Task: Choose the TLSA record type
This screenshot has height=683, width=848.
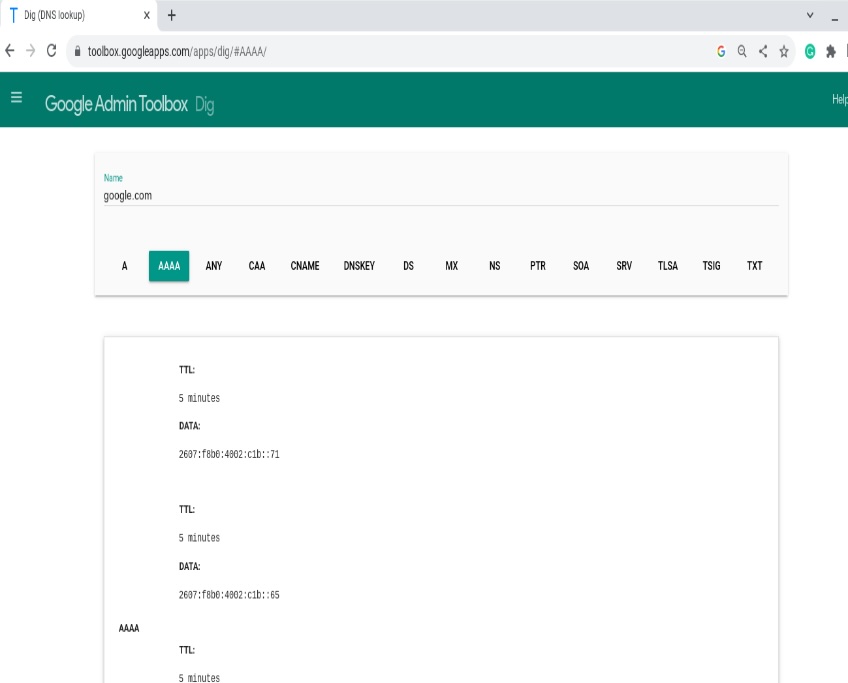Action: (x=668, y=266)
